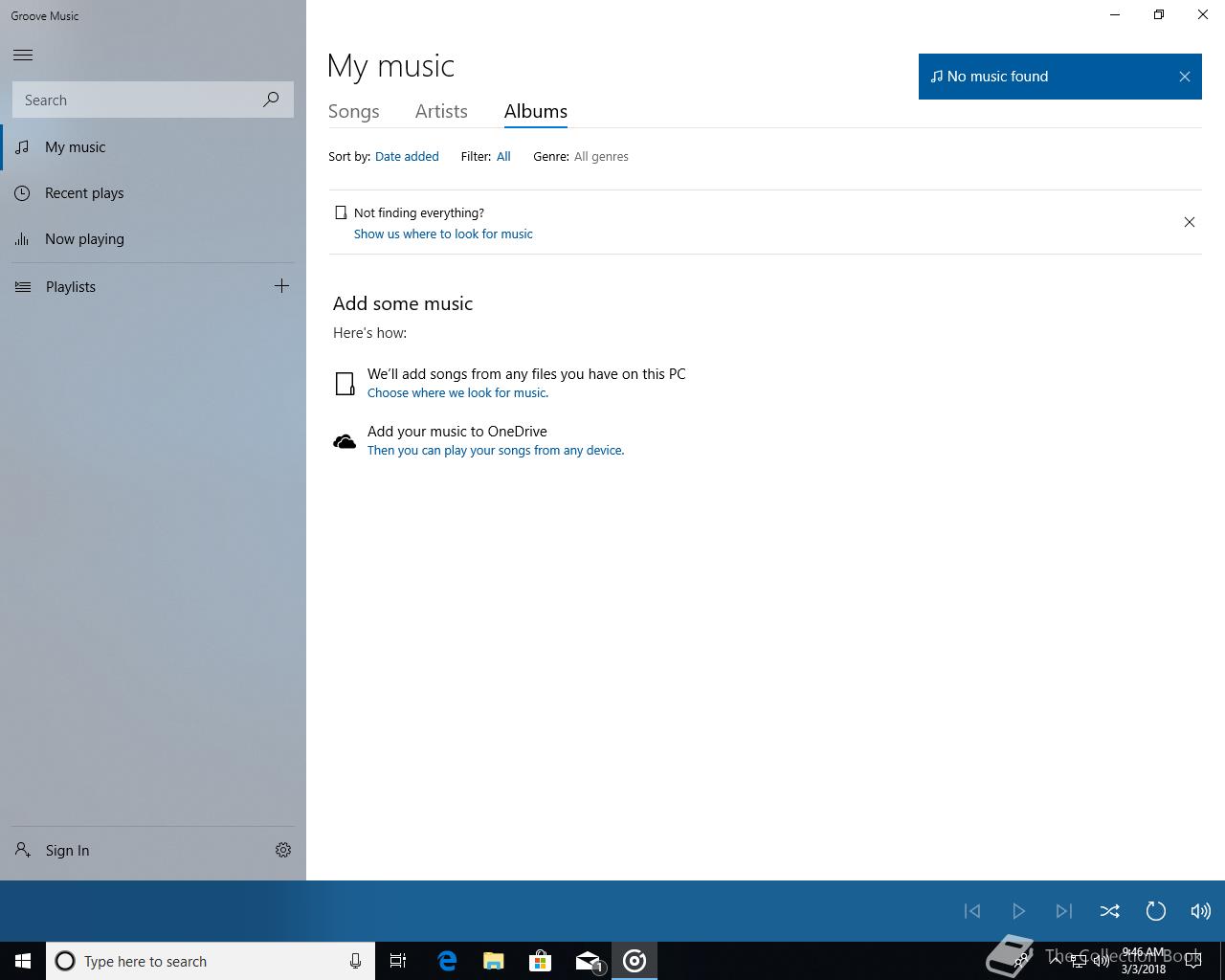Skip to next track

[1064, 911]
